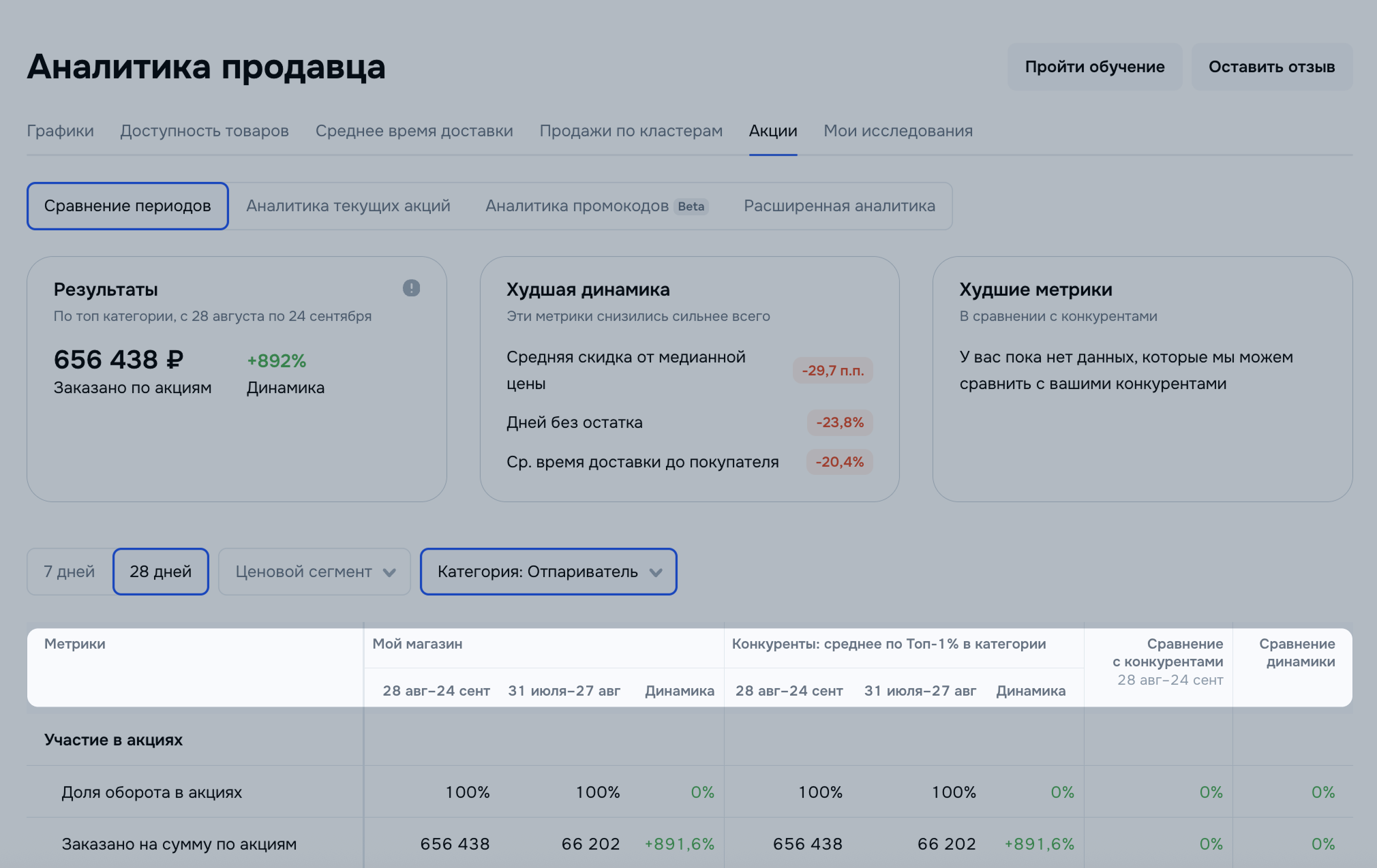
Task: Select the Мои исследования tab
Action: pos(898,131)
